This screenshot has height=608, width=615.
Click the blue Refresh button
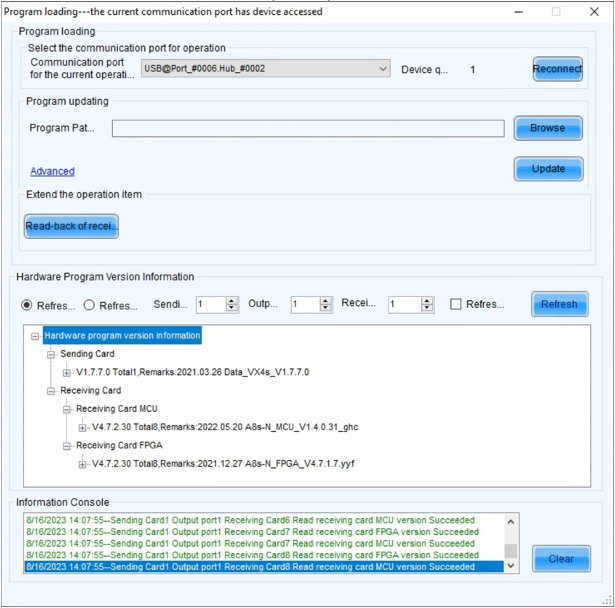pos(558,305)
